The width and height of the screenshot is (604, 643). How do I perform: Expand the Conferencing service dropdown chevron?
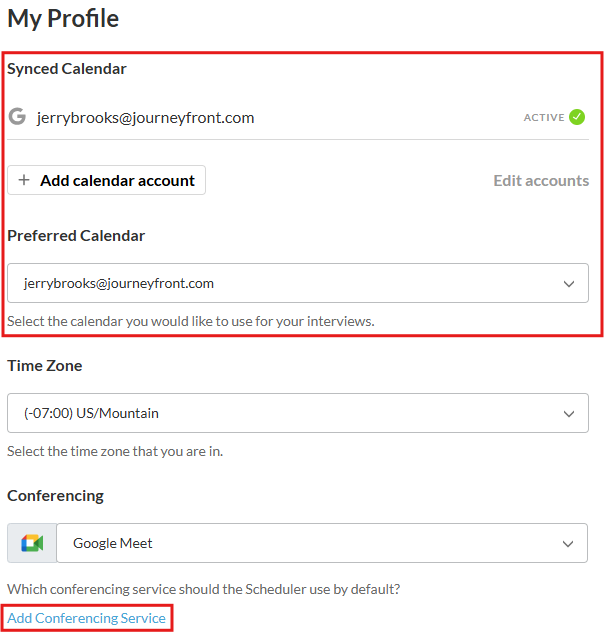tap(568, 544)
